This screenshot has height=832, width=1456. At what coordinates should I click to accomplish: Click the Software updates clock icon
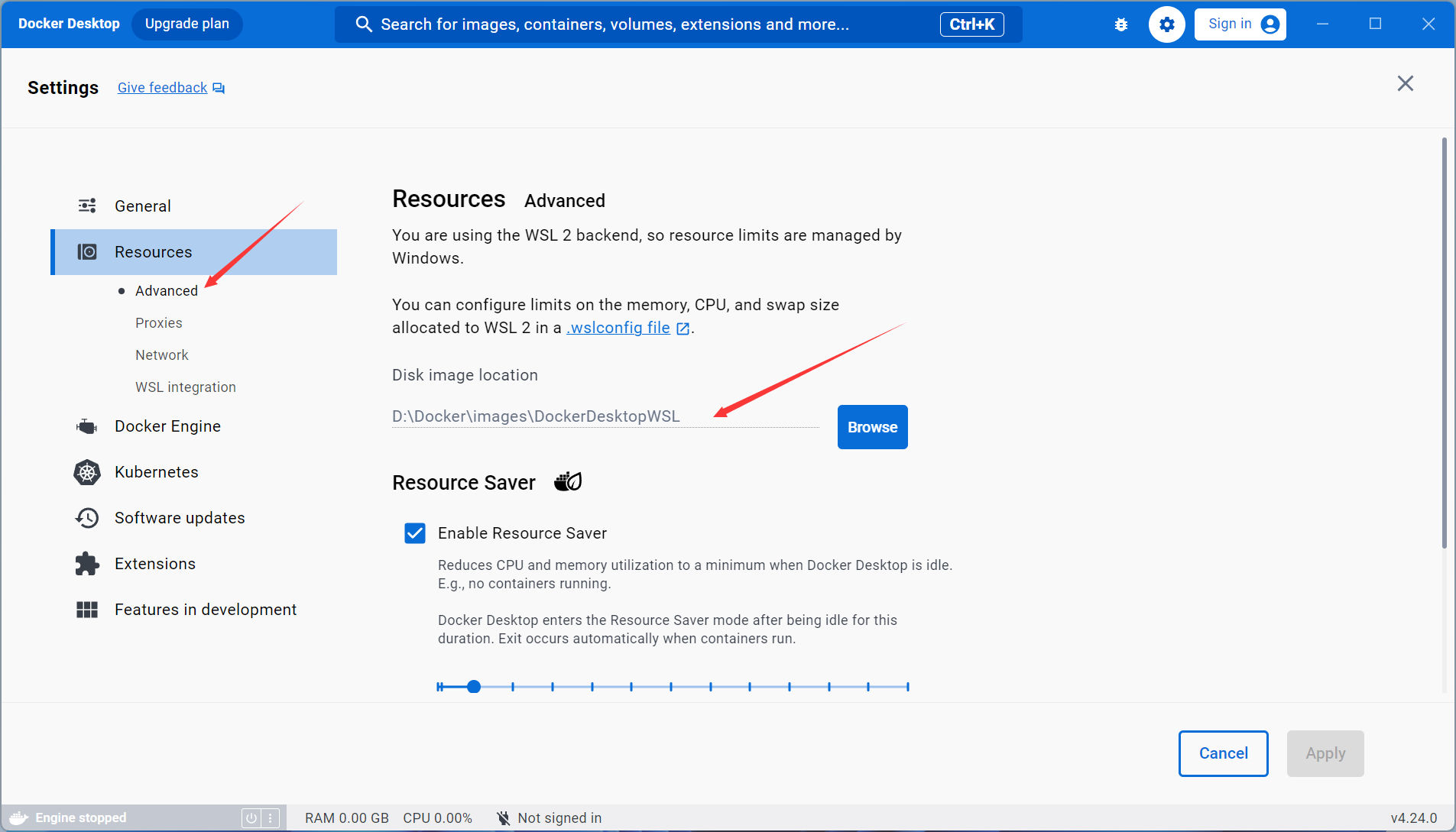87,518
